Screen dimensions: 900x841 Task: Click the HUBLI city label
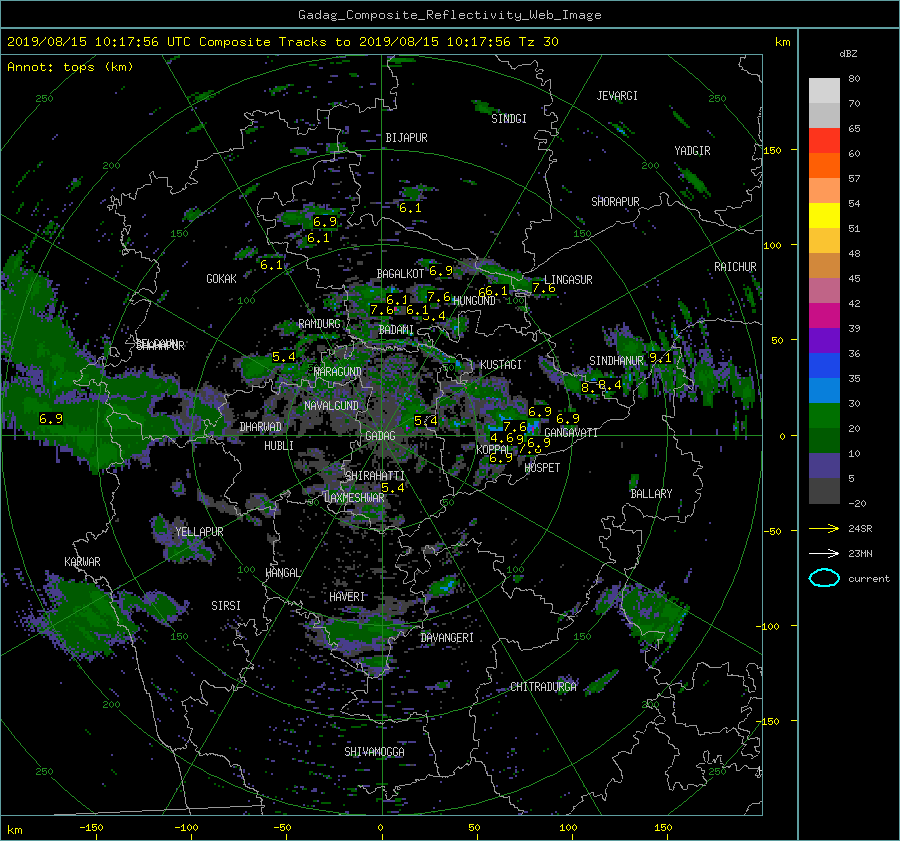point(279,446)
